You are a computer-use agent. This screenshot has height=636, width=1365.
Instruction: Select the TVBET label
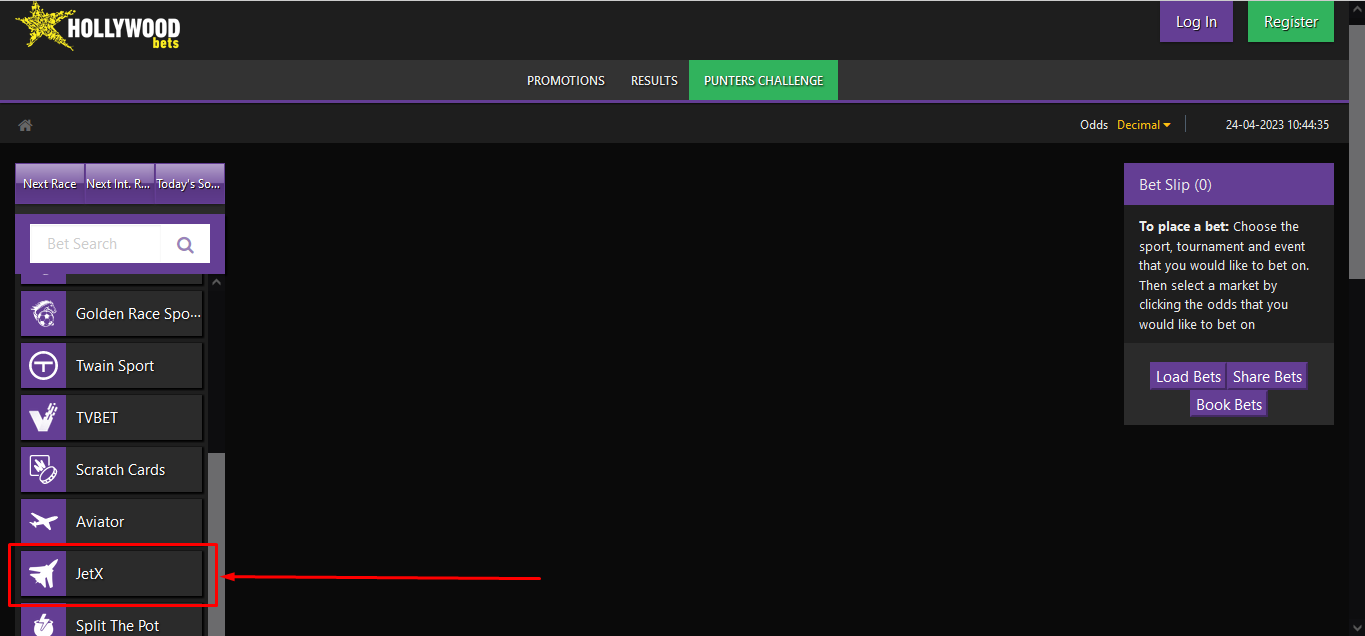coord(97,418)
